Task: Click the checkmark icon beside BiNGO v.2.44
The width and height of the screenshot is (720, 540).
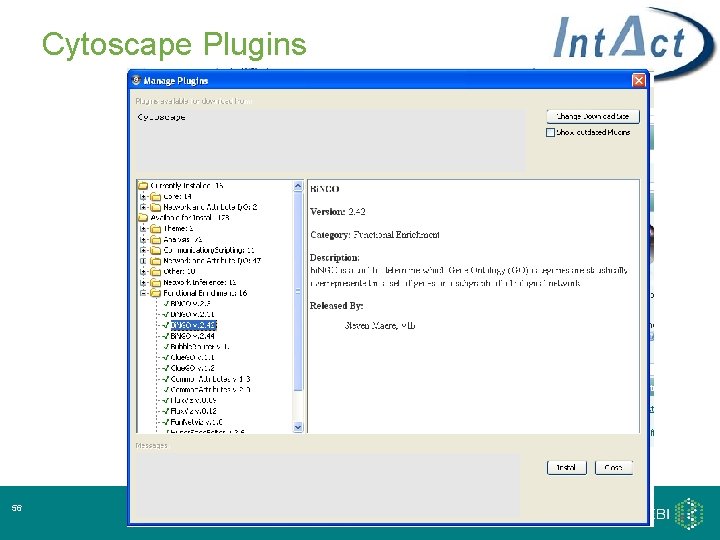Action: [x=166, y=336]
